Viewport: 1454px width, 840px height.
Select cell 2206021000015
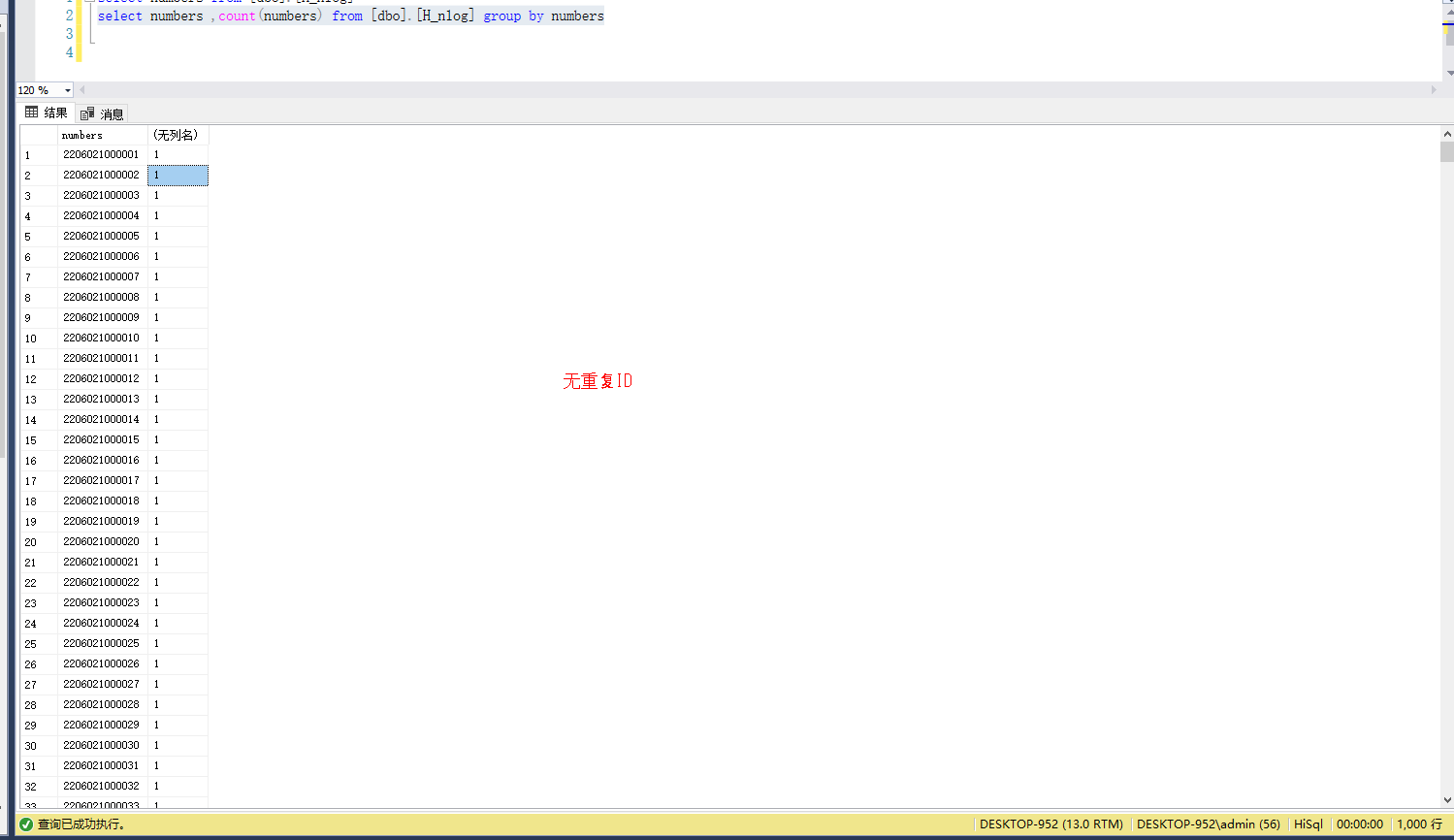pos(103,439)
